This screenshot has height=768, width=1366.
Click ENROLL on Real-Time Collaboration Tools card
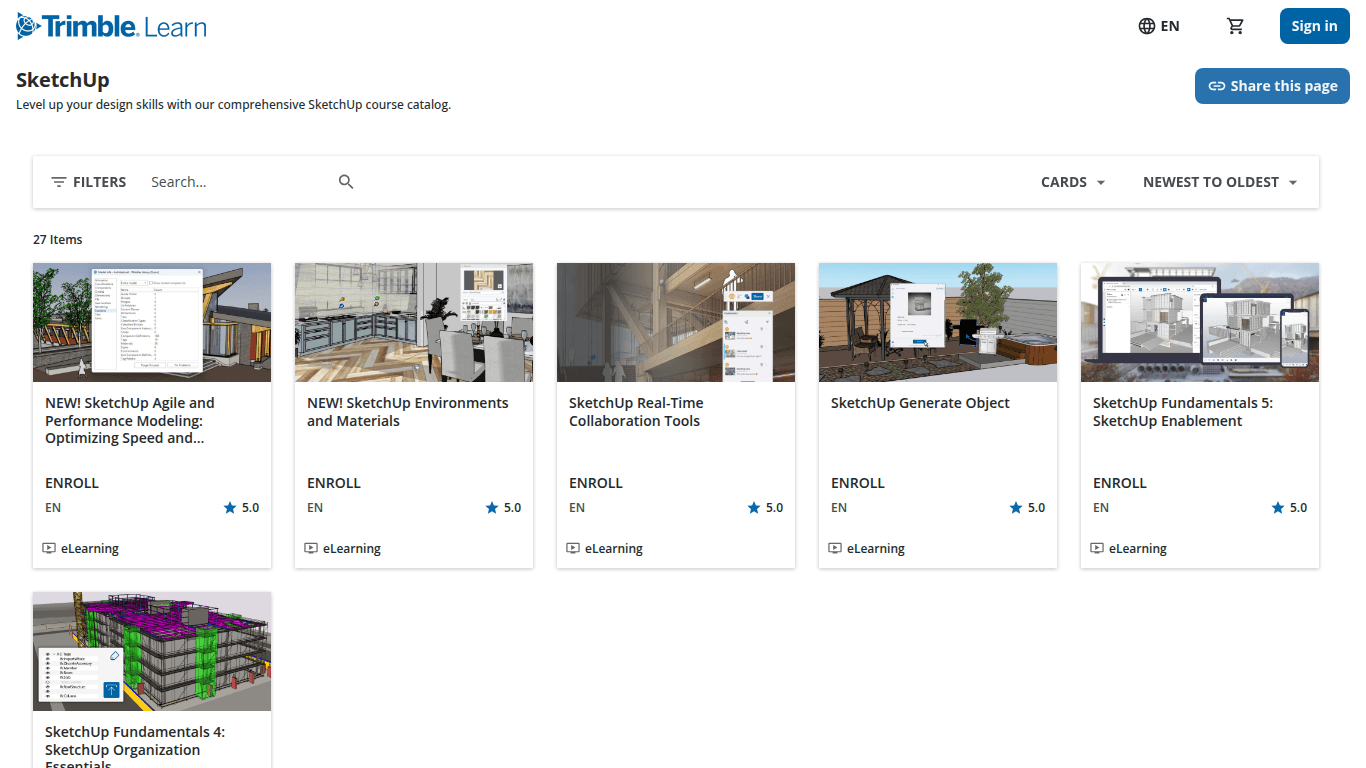tap(596, 483)
